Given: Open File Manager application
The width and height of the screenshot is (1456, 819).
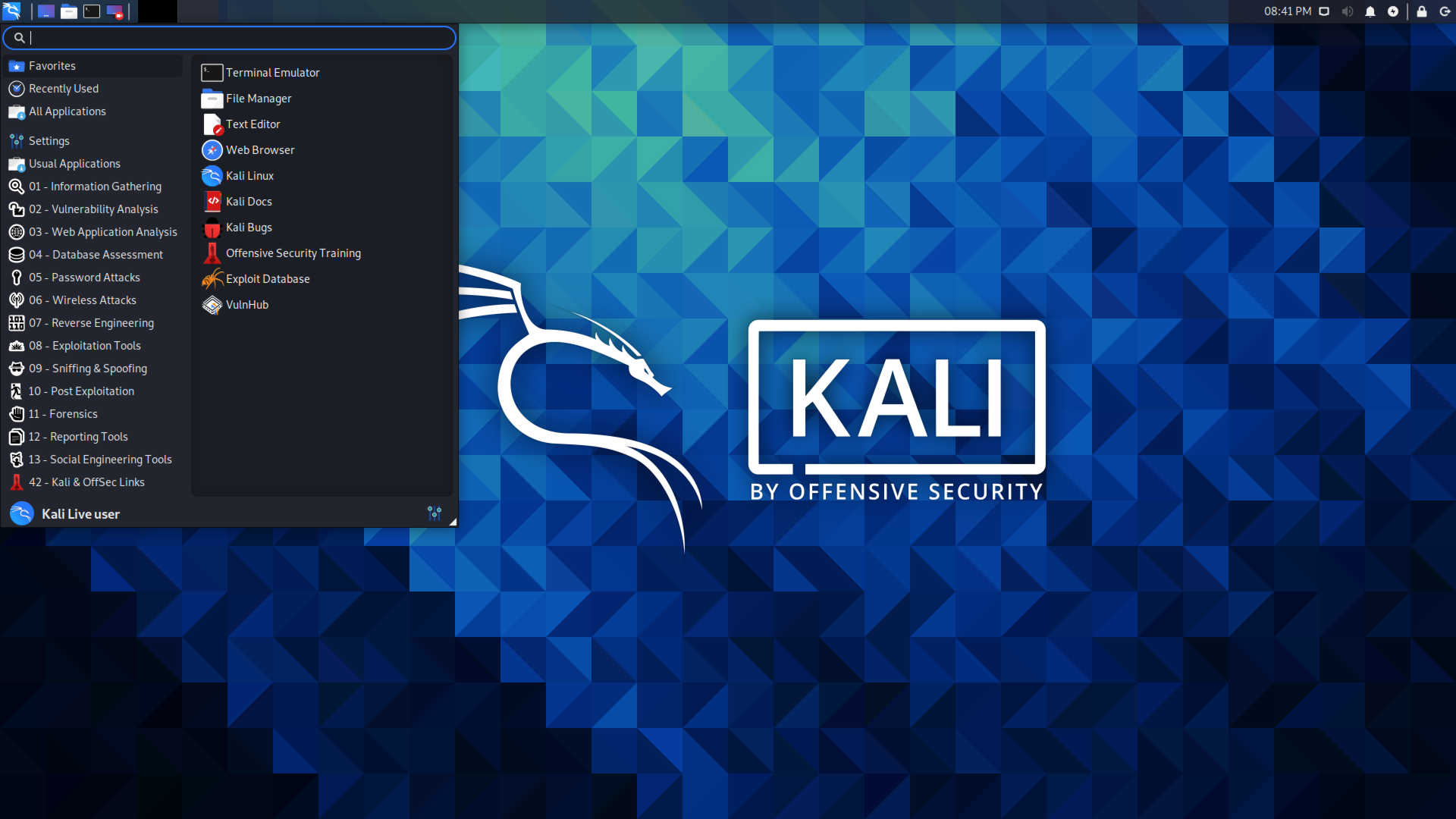Looking at the screenshot, I should (x=259, y=98).
